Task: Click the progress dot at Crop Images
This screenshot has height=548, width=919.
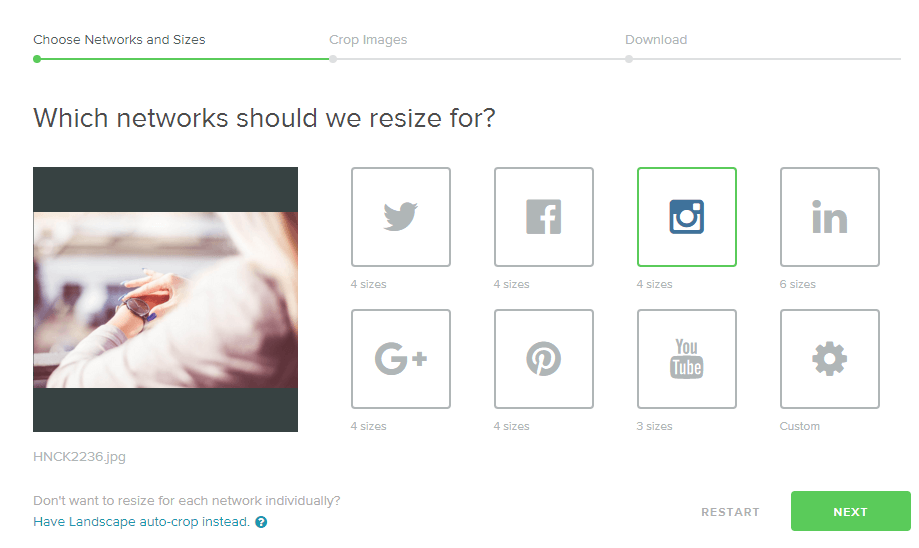Action: [333, 59]
